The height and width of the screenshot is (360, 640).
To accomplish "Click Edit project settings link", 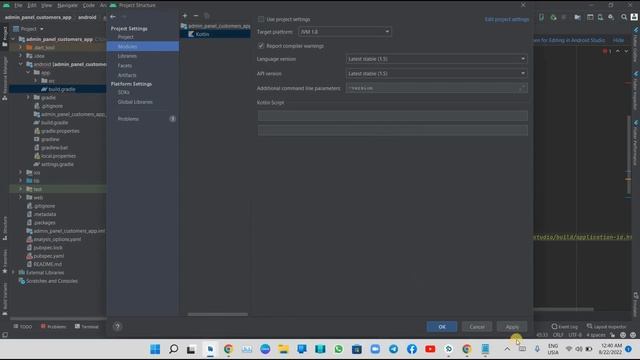I will (x=507, y=19).
